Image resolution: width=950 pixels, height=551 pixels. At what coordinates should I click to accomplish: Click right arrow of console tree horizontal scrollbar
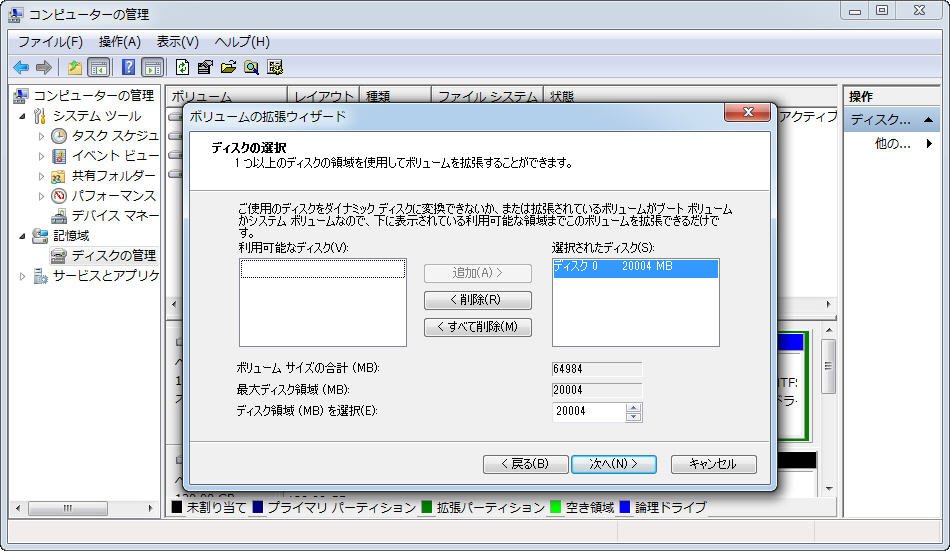[150, 508]
